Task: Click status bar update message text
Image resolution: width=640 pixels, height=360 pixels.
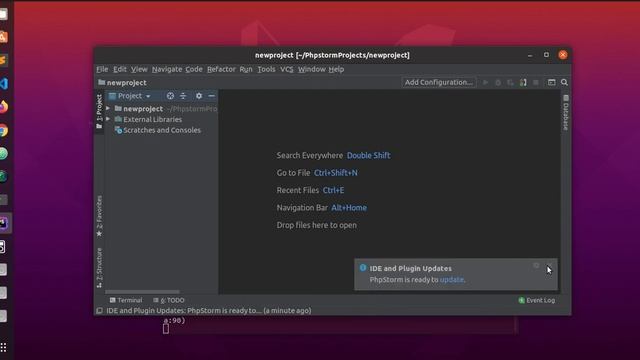Action: click(209, 311)
